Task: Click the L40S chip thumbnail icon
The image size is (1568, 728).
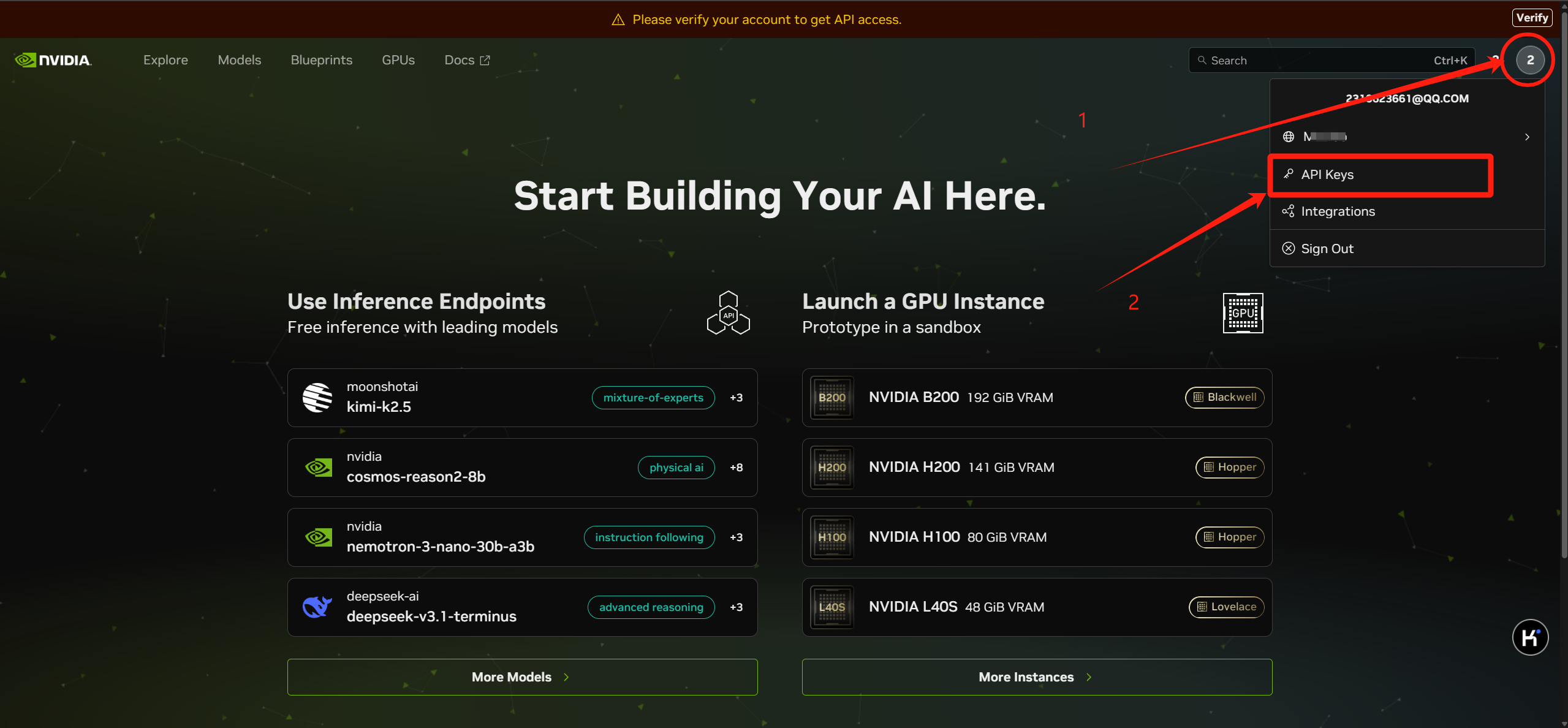Action: pos(831,607)
